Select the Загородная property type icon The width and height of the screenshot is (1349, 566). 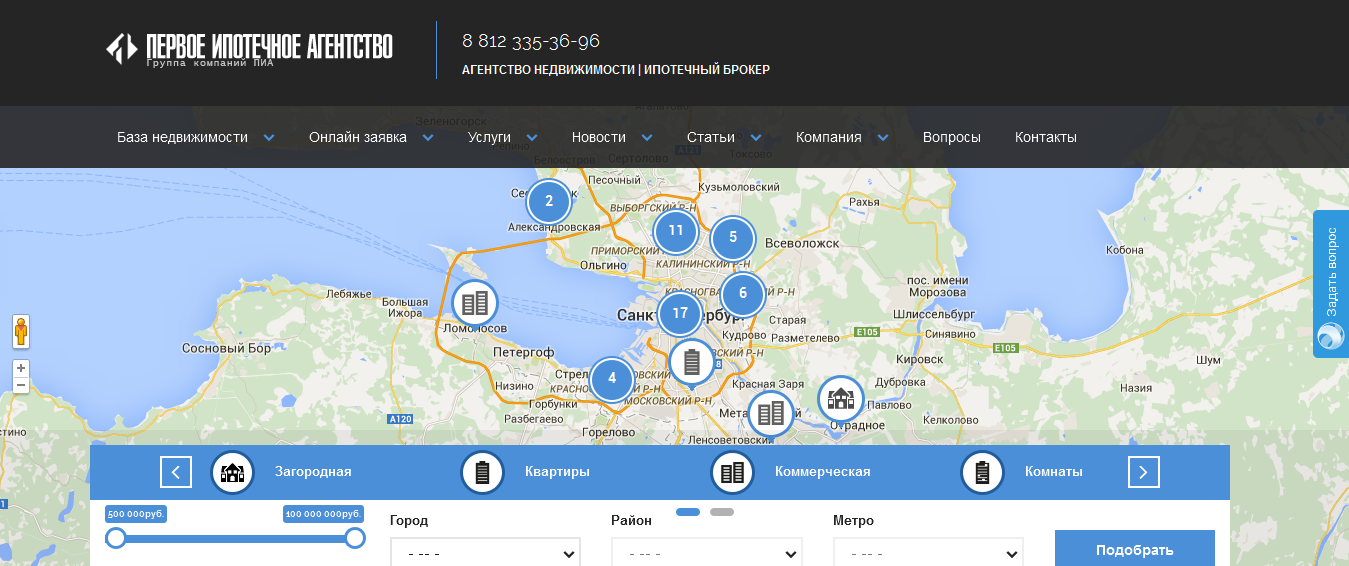[232, 472]
